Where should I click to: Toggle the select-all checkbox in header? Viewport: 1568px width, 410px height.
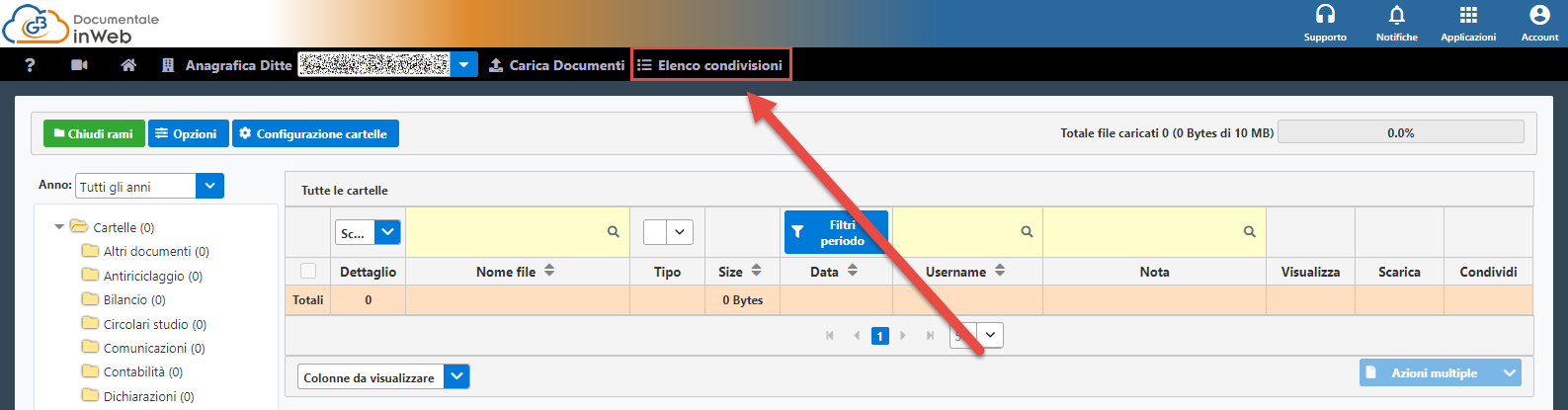coord(308,271)
